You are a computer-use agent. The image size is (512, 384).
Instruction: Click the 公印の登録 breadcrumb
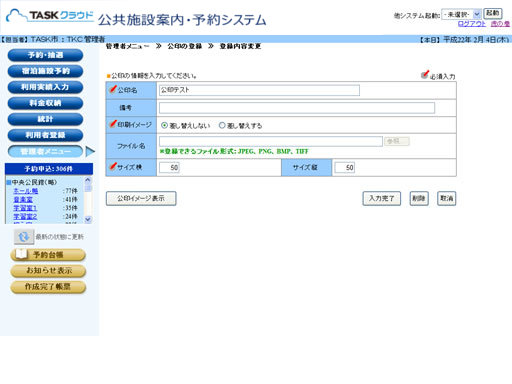185,46
